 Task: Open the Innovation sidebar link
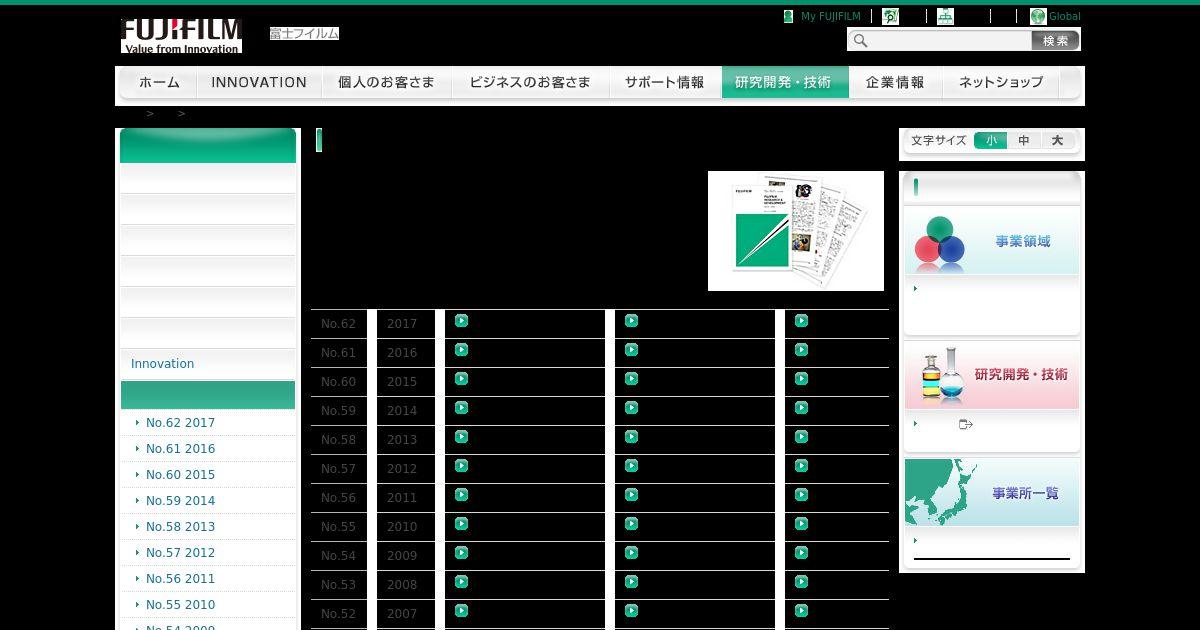click(162, 364)
